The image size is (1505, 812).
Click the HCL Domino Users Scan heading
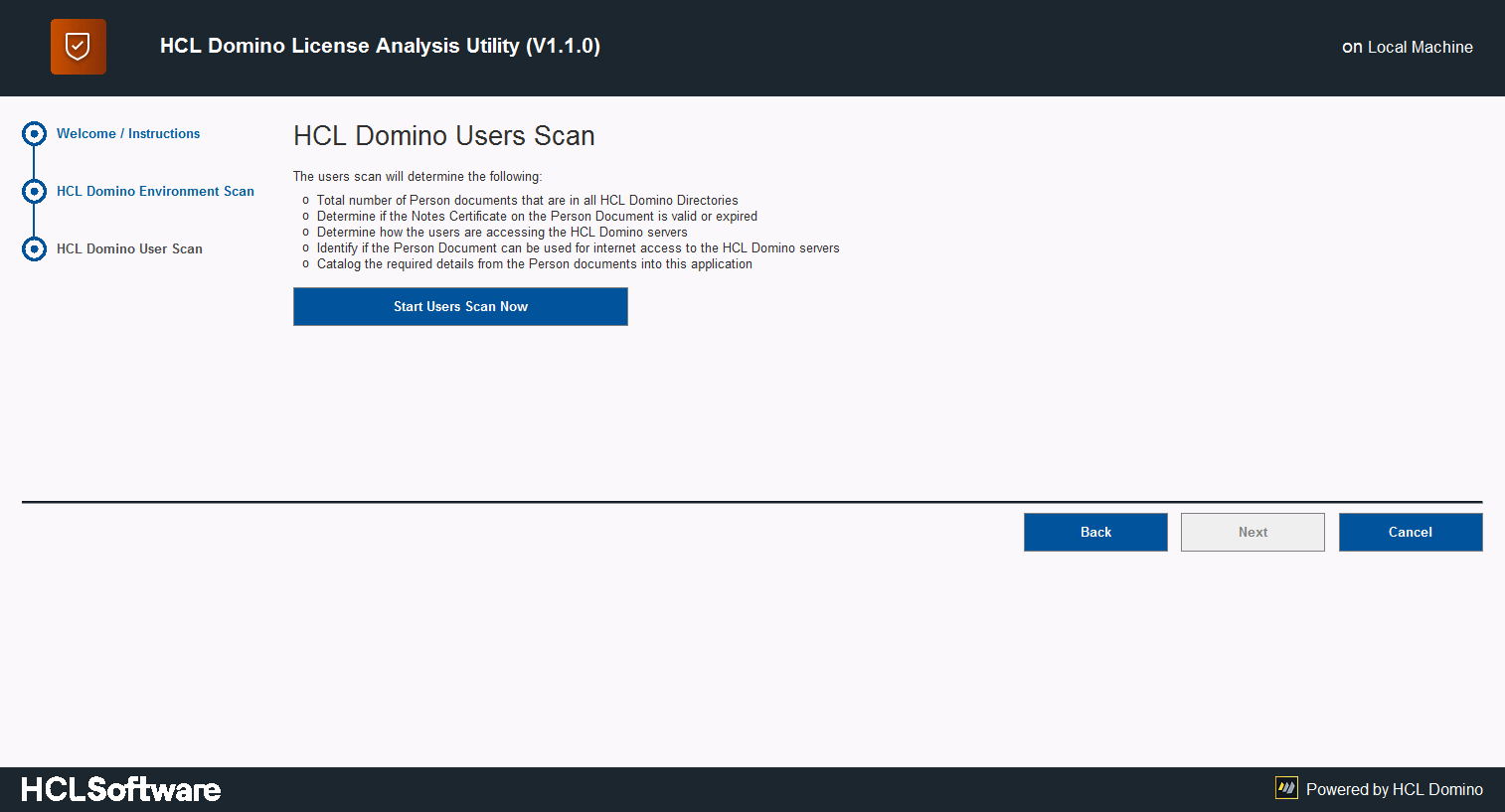coord(444,135)
